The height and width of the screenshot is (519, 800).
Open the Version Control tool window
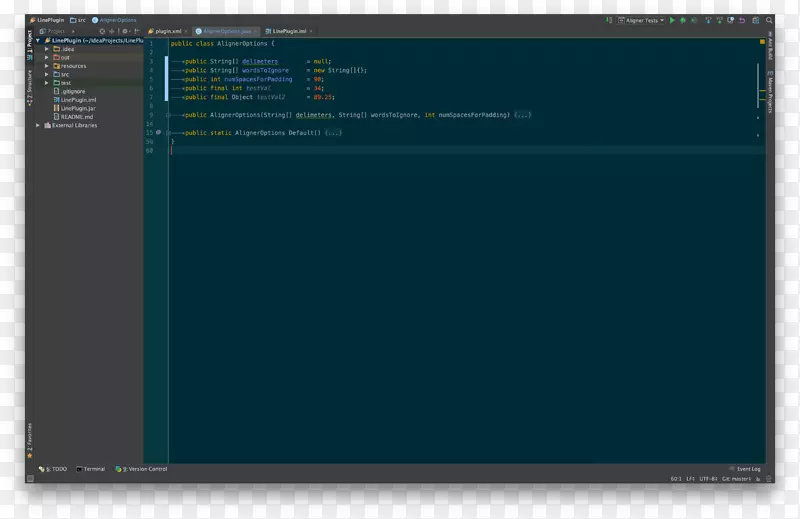143,468
